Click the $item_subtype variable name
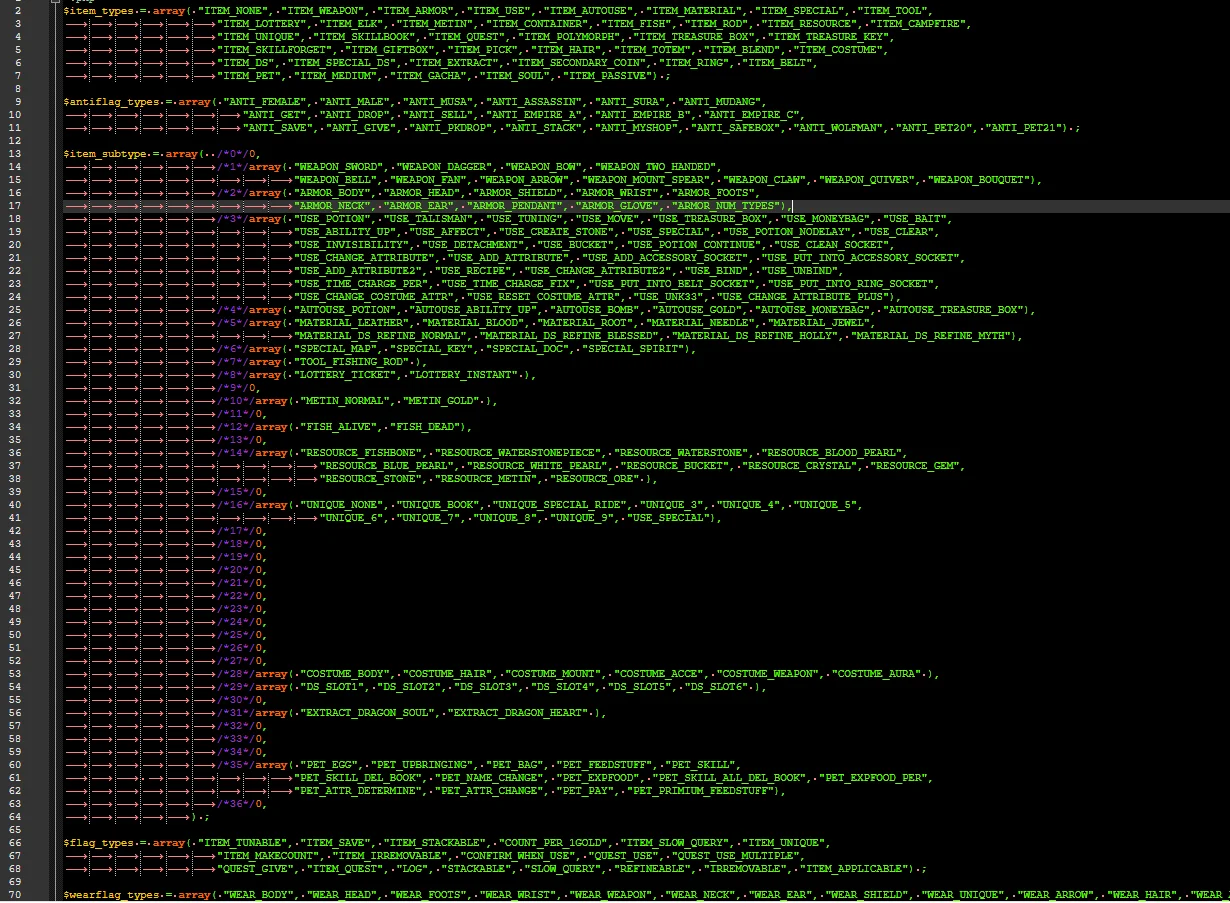The image size is (1230, 903). point(105,153)
